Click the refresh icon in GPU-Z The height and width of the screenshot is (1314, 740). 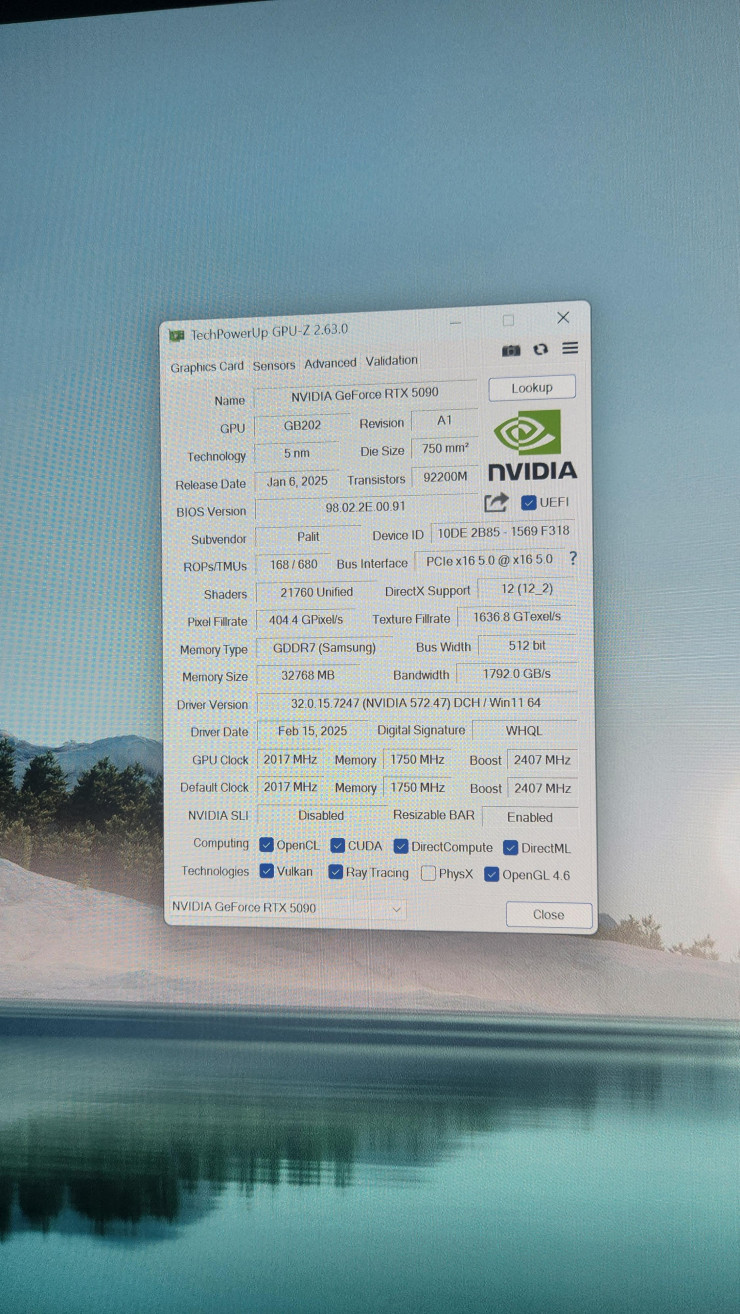pos(541,350)
